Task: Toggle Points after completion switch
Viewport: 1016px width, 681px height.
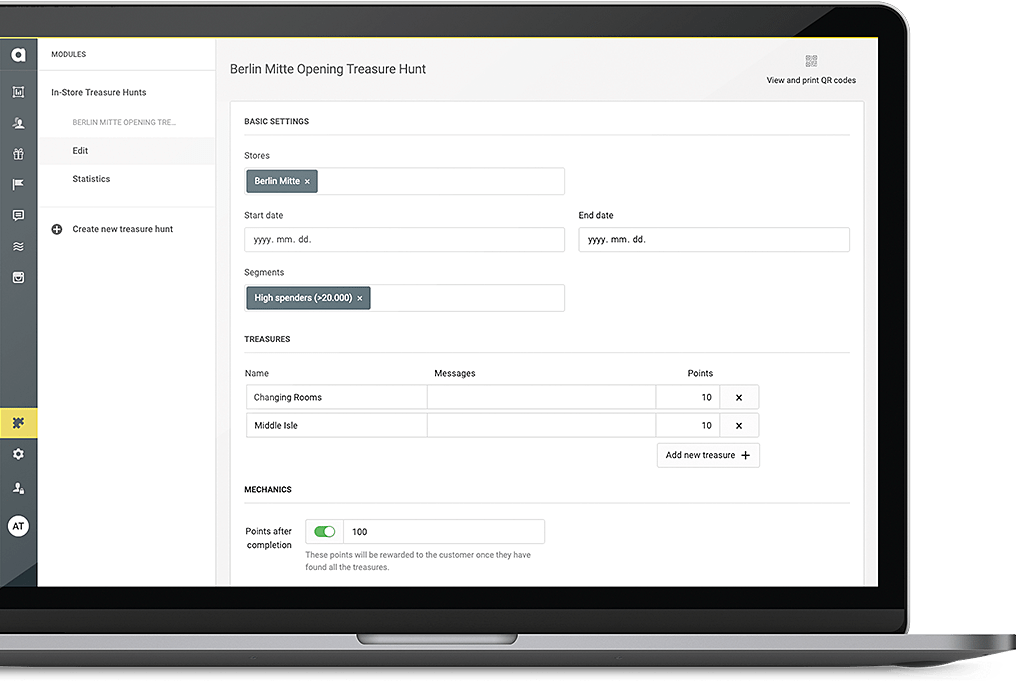Action: [324, 532]
